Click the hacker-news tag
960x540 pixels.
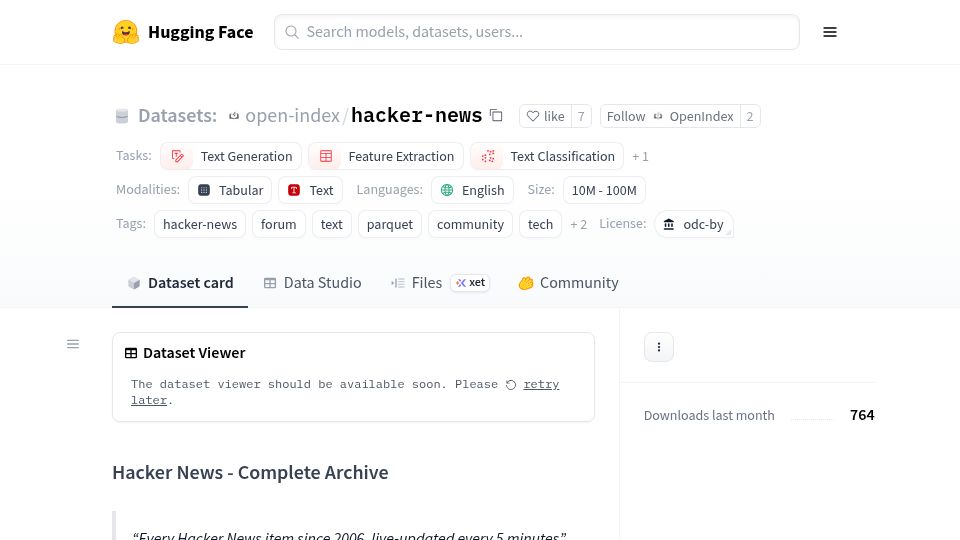[x=200, y=225]
